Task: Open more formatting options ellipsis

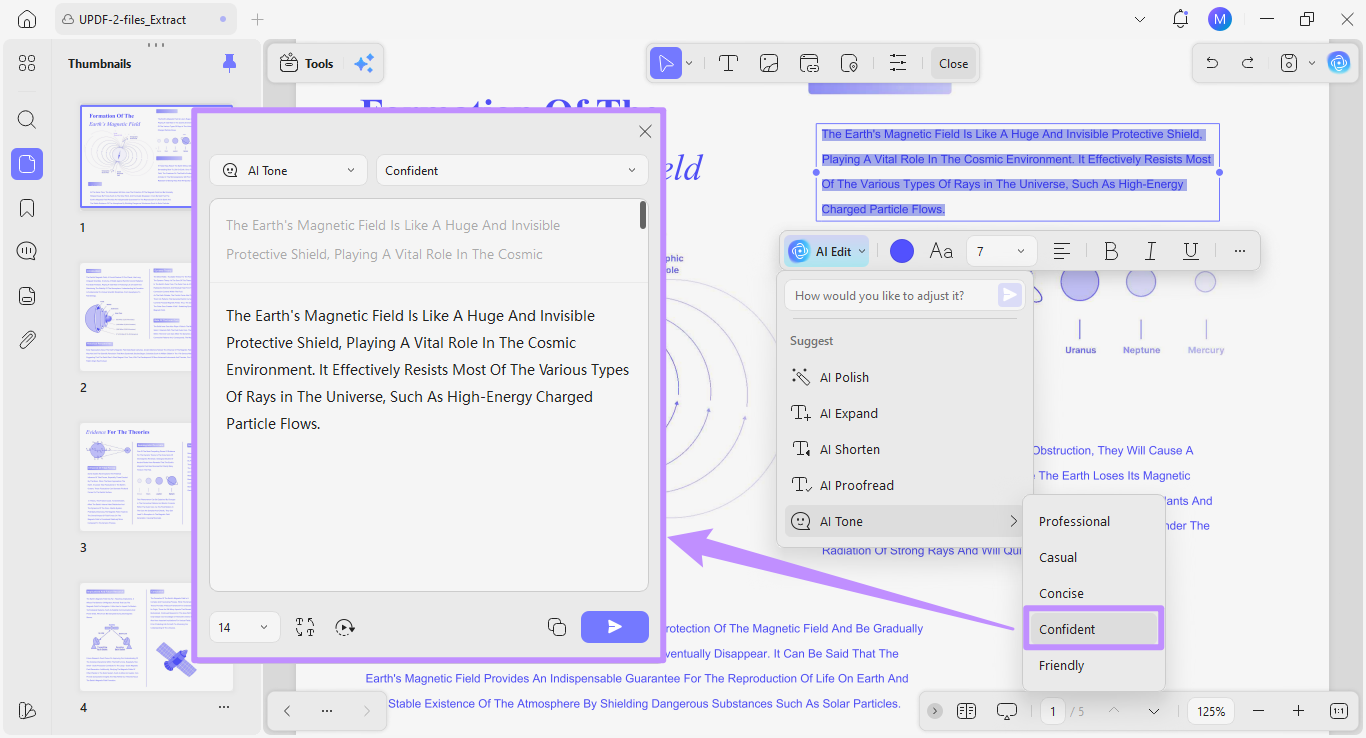Action: 1240,251
